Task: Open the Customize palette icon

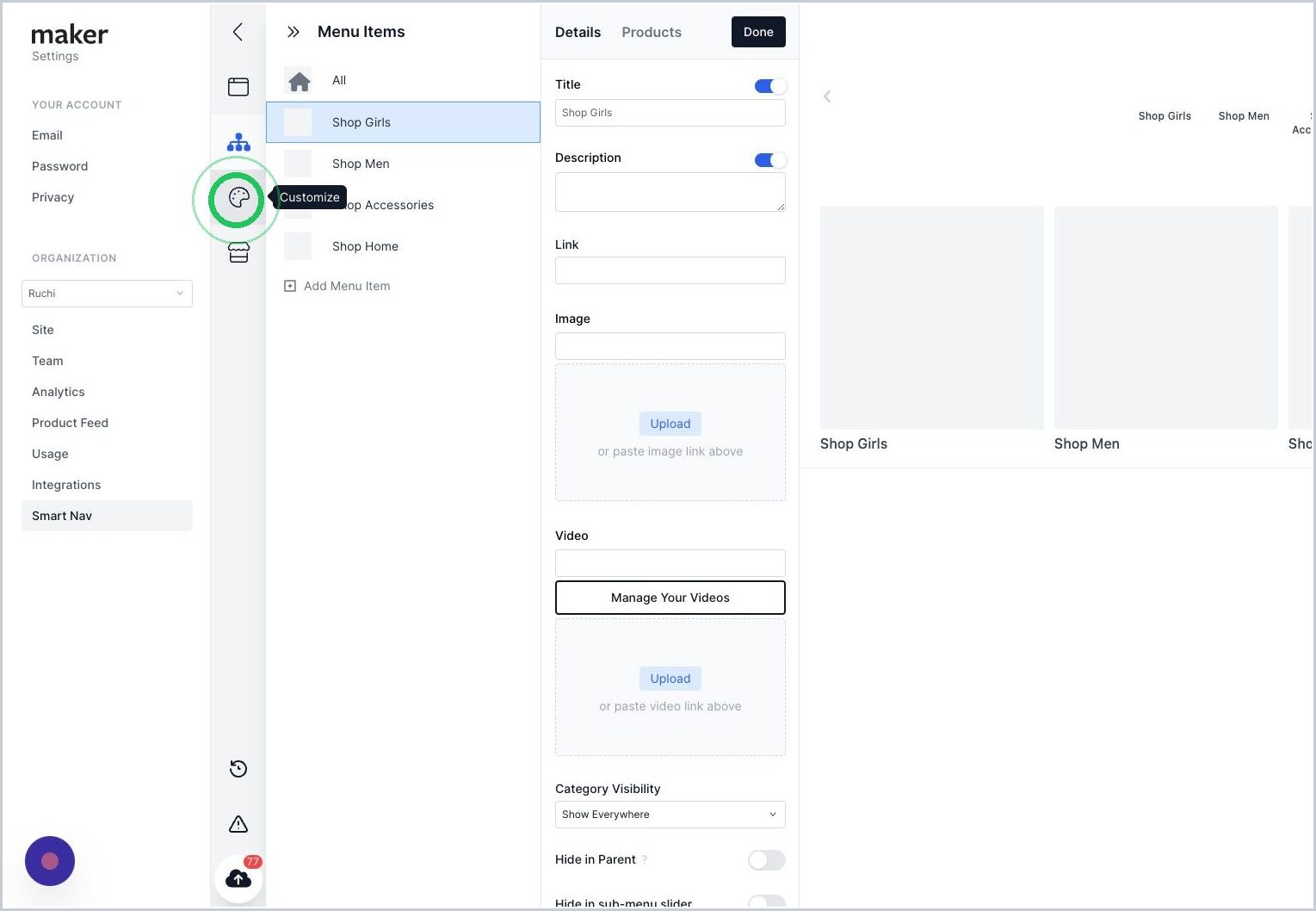Action: (238, 198)
